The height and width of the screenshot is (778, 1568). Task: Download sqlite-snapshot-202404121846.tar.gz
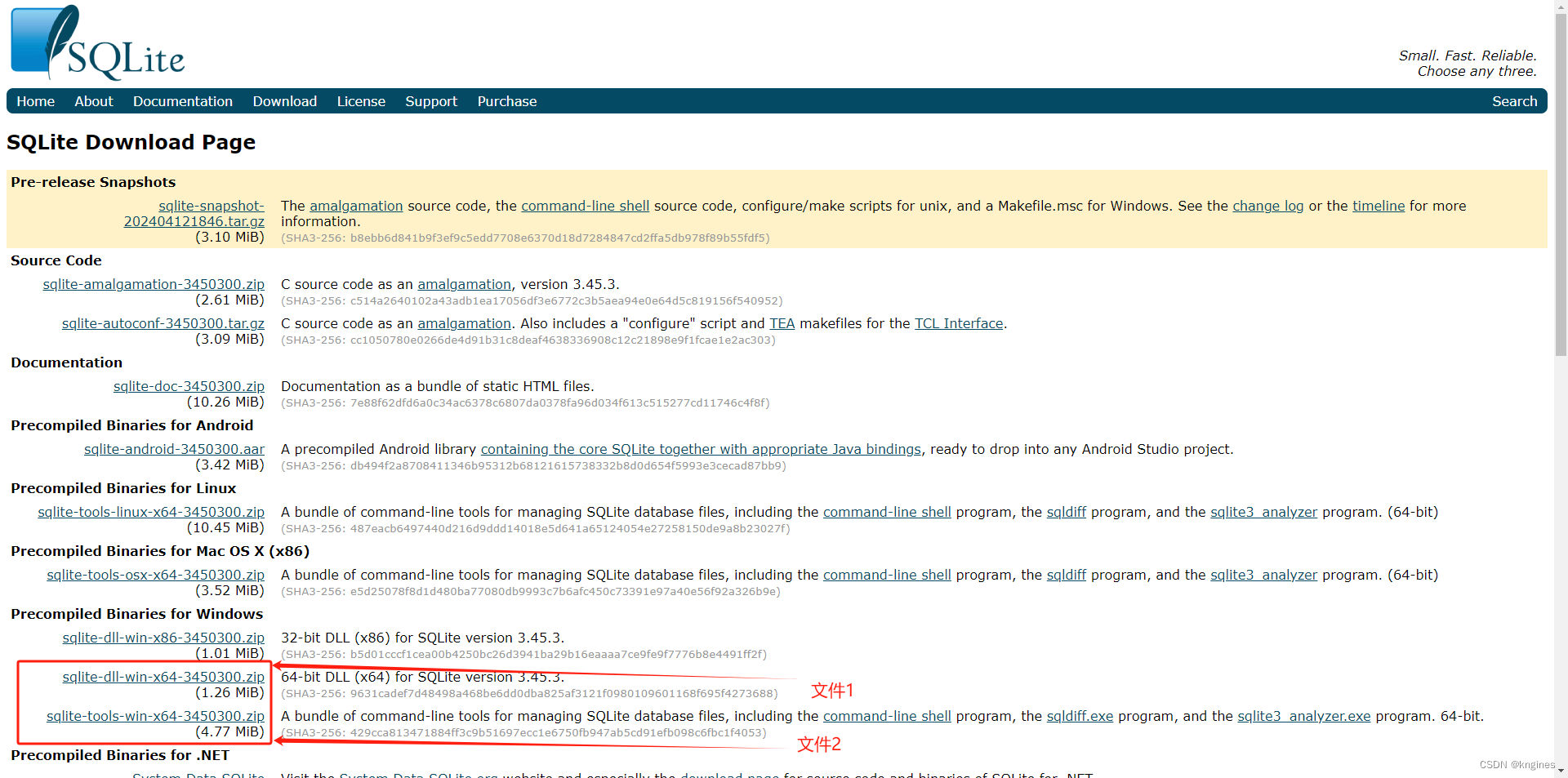[194, 214]
